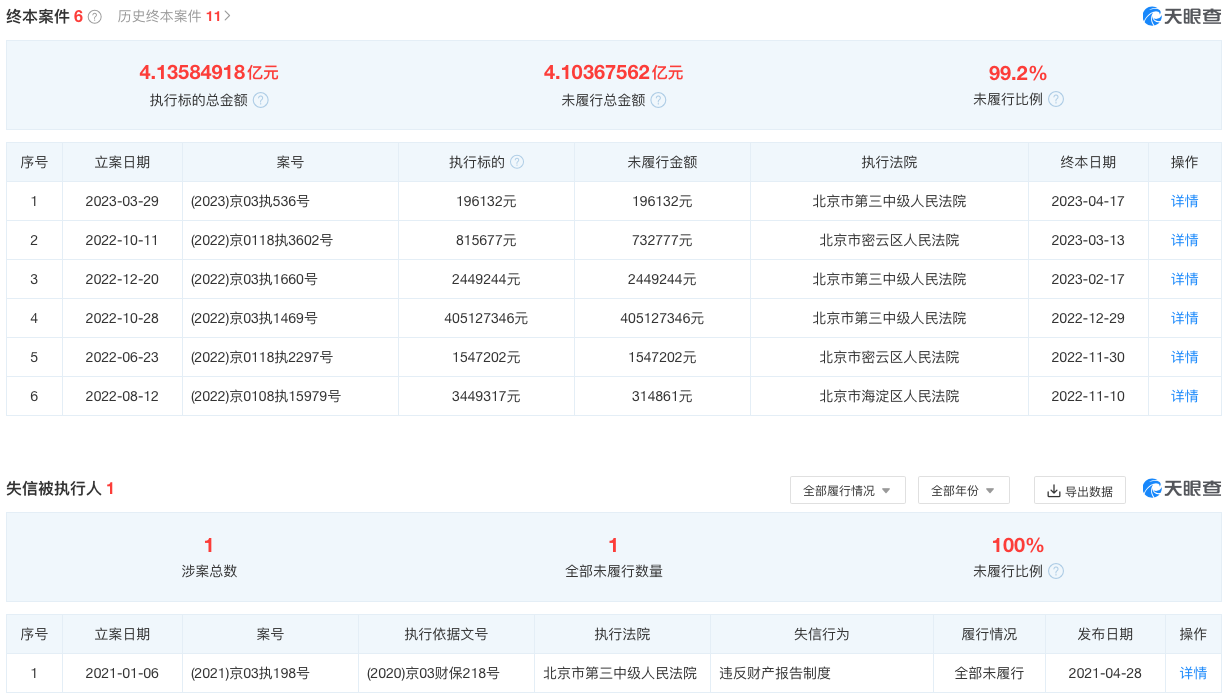Select the 终本案件 6 tab
The height and width of the screenshot is (698, 1228).
[x=44, y=17]
